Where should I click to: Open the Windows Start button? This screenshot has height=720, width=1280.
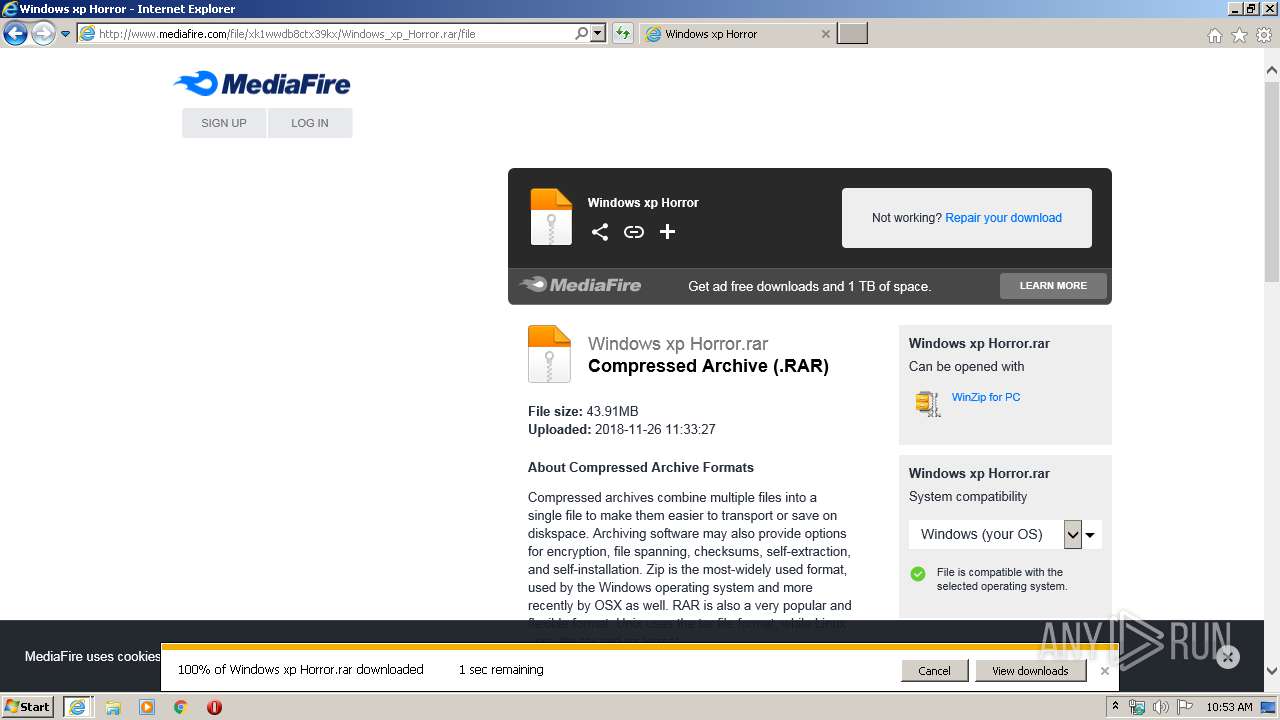click(x=28, y=706)
